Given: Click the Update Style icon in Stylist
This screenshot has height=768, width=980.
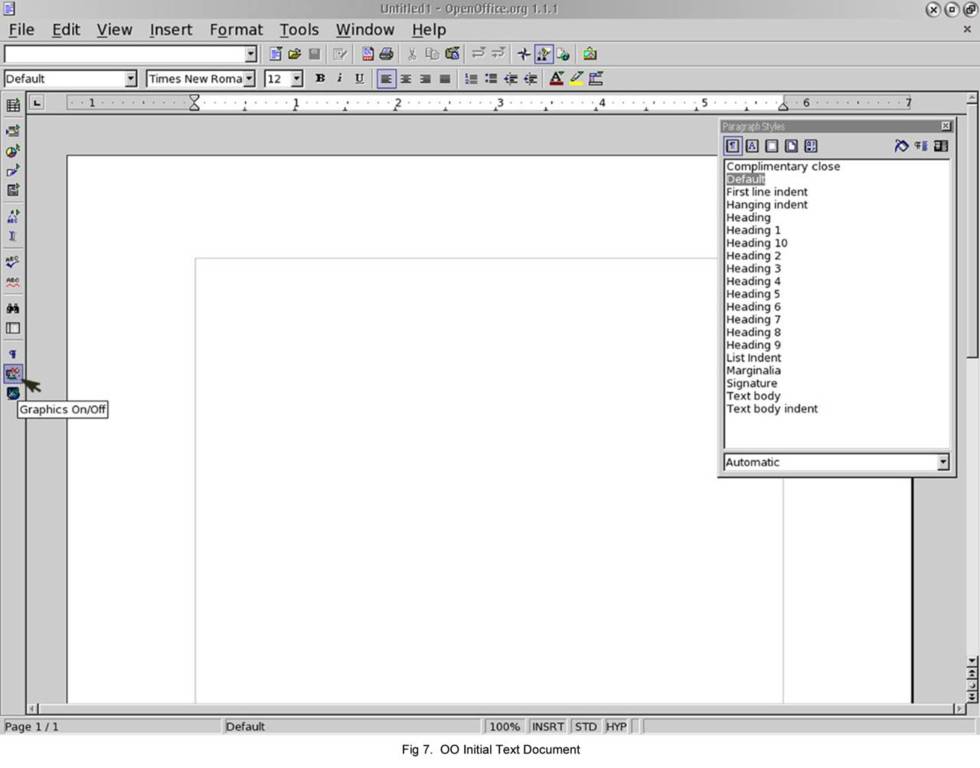Looking at the screenshot, I should pos(941,146).
